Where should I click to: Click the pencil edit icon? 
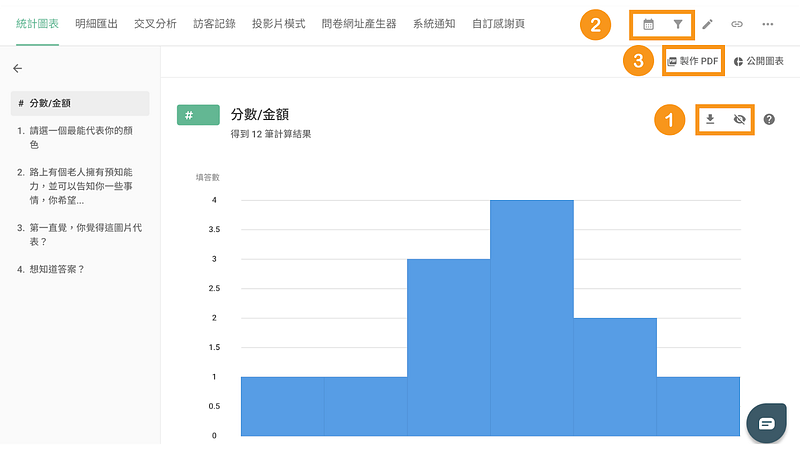(x=707, y=24)
